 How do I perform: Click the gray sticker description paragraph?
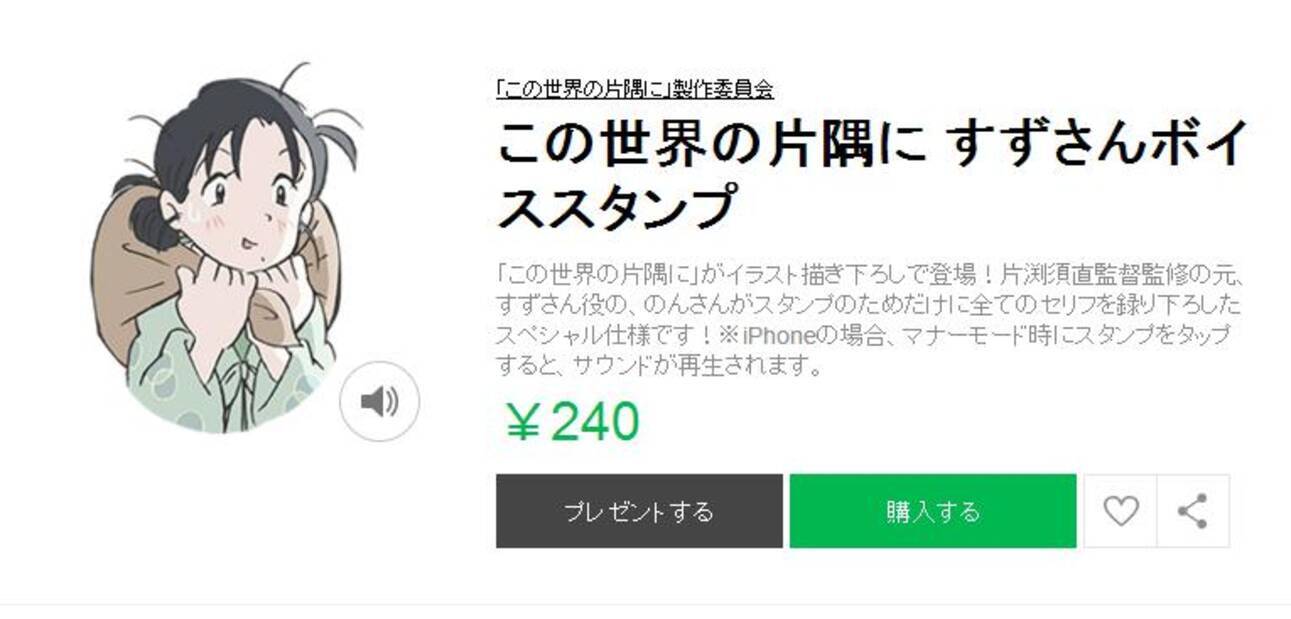coord(870,320)
